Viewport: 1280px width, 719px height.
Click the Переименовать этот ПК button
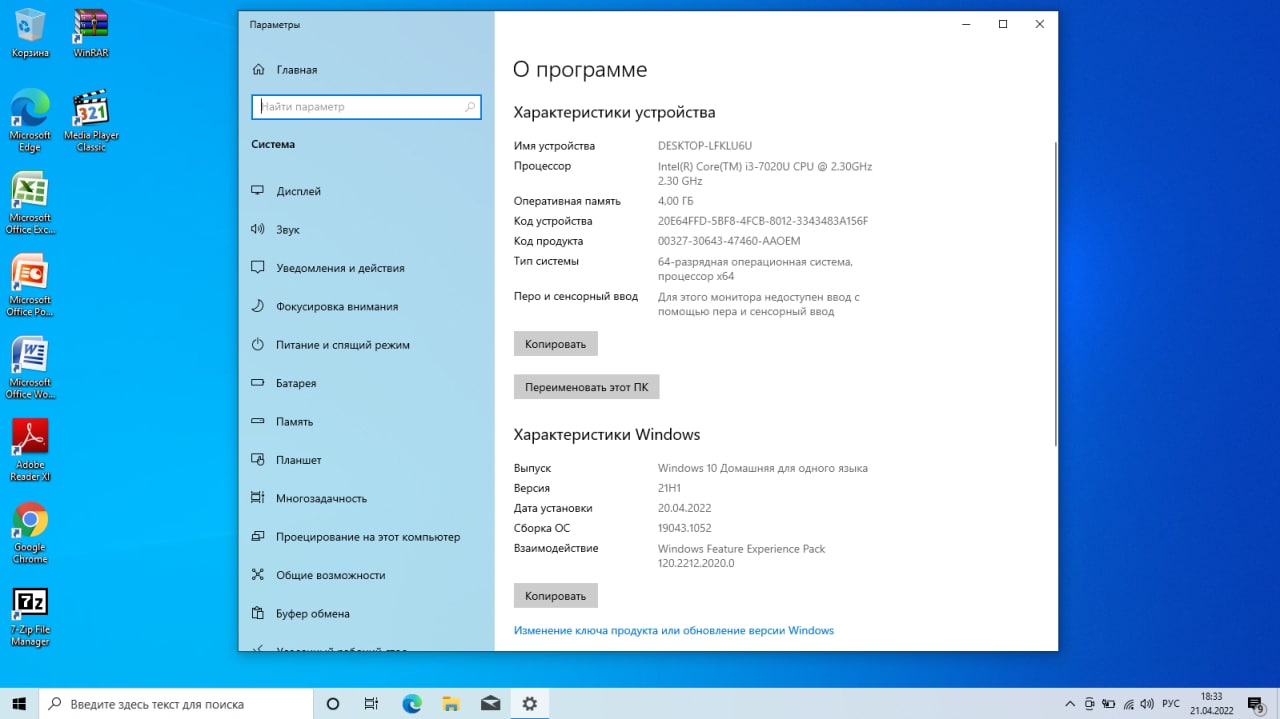pos(586,387)
